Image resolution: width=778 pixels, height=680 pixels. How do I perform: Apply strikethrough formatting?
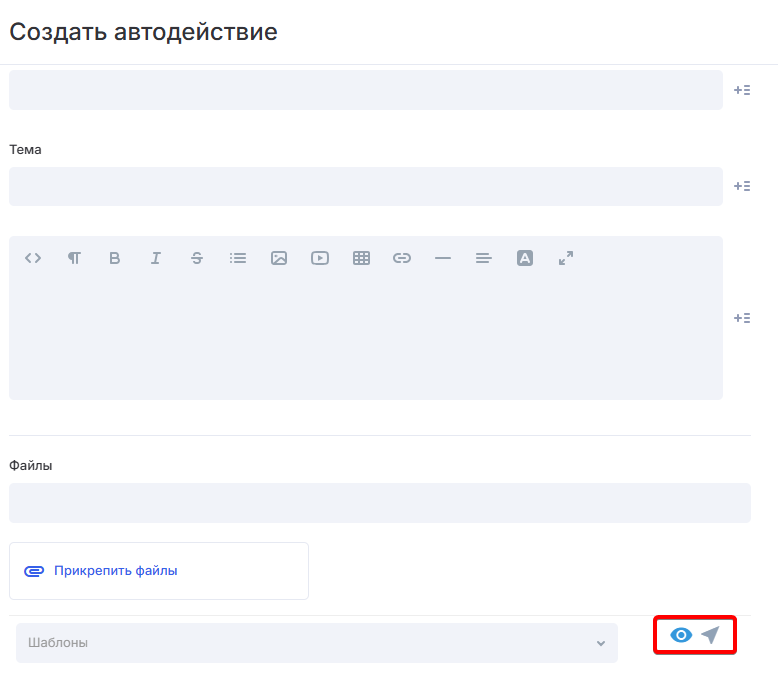[197, 258]
